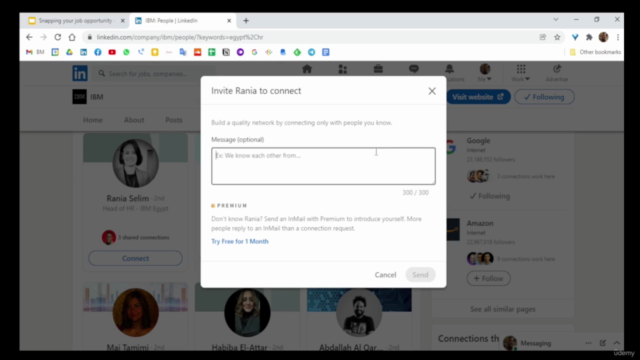Bookmark this page star icon
This screenshot has width=640, height=360.
point(557,37)
